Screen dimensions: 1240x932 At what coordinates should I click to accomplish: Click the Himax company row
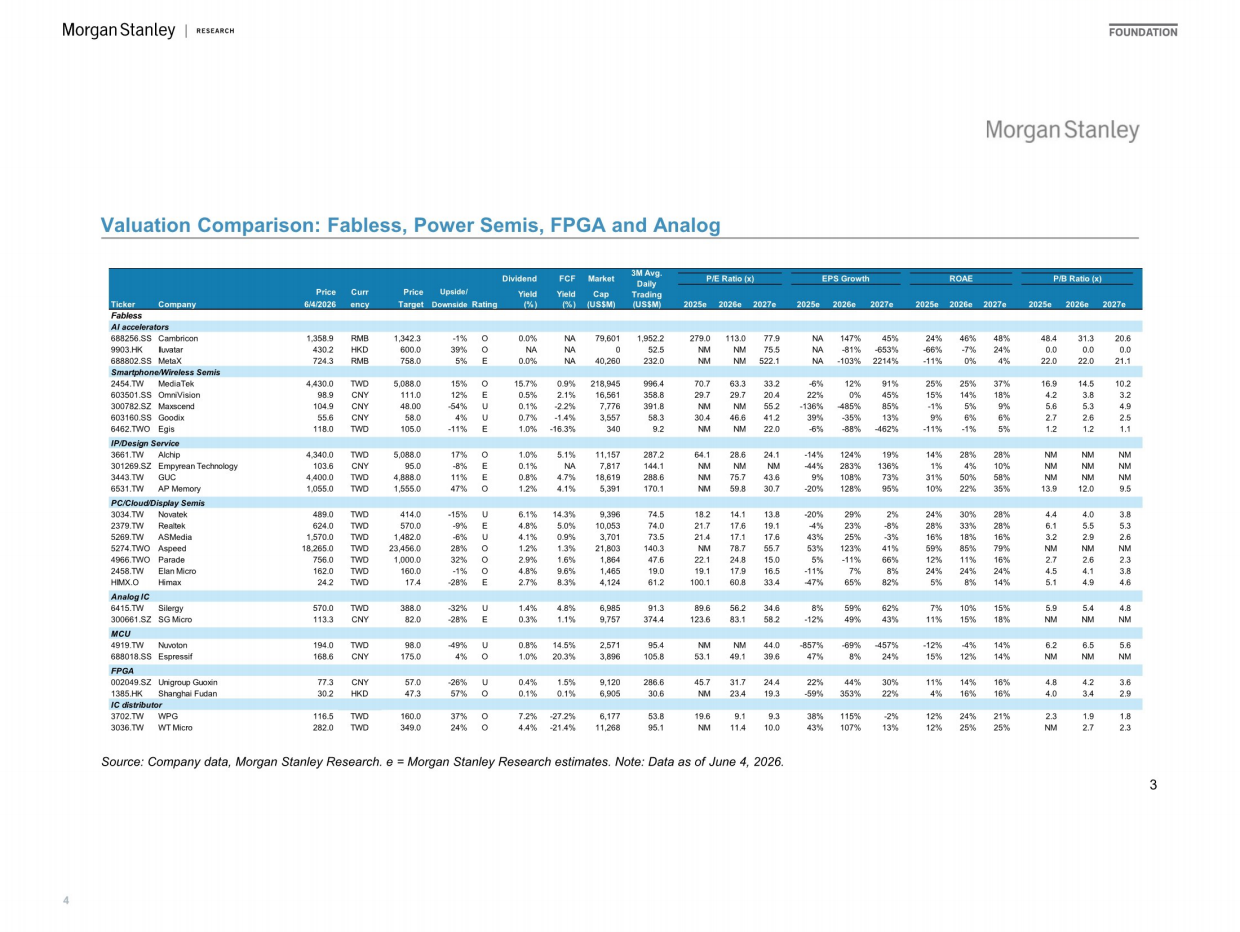620,581
